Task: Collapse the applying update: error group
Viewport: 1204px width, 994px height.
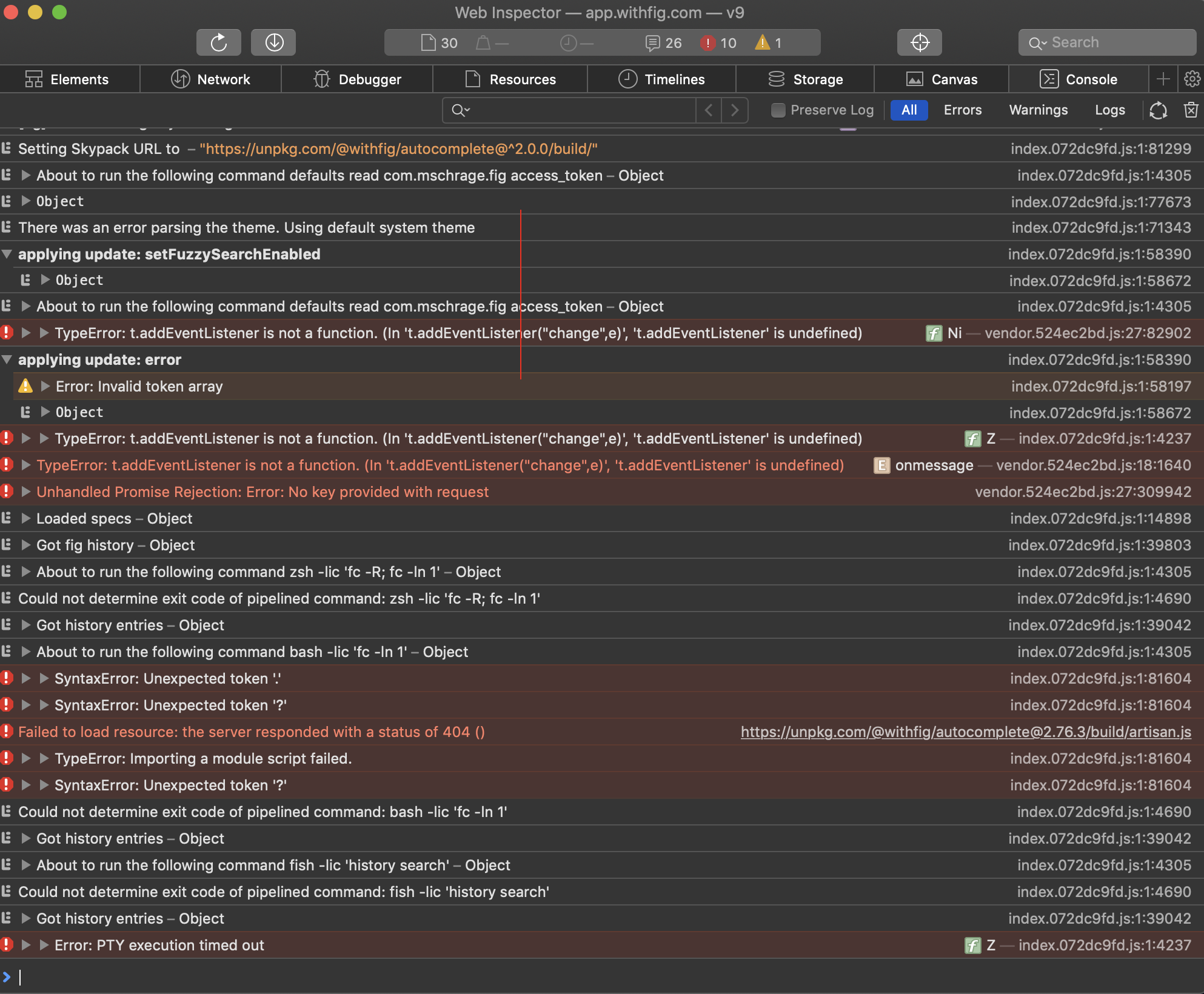Action: tap(7, 359)
